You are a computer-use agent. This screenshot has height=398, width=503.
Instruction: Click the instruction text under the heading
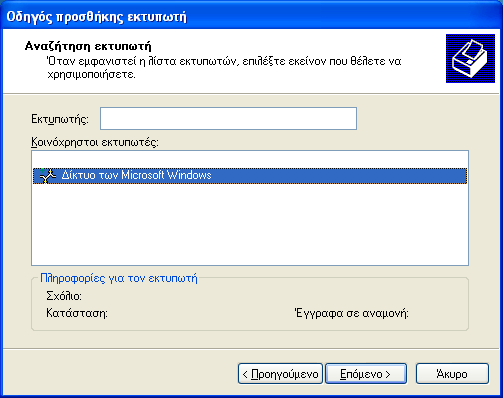coord(224,68)
